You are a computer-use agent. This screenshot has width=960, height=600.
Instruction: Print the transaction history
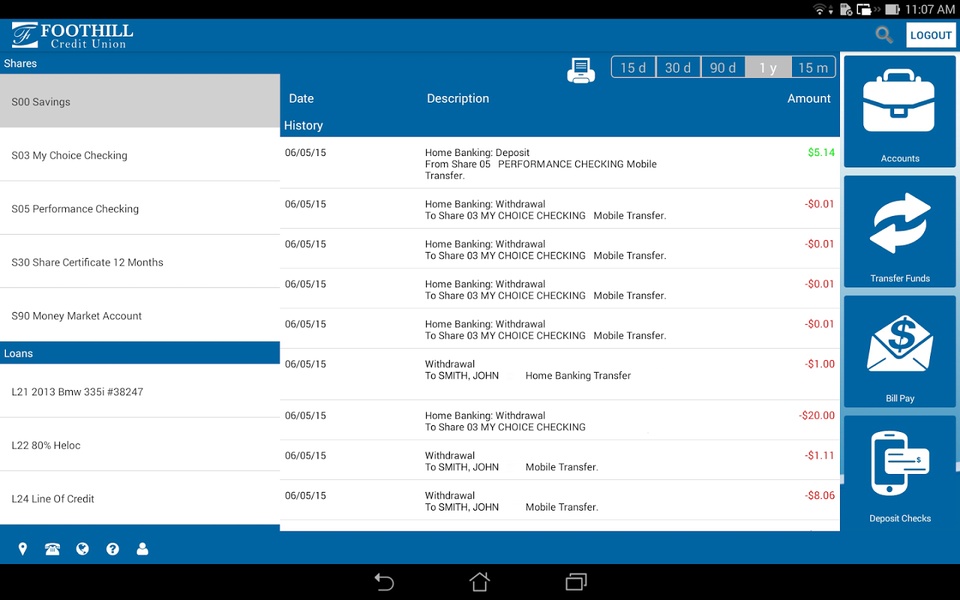580,70
